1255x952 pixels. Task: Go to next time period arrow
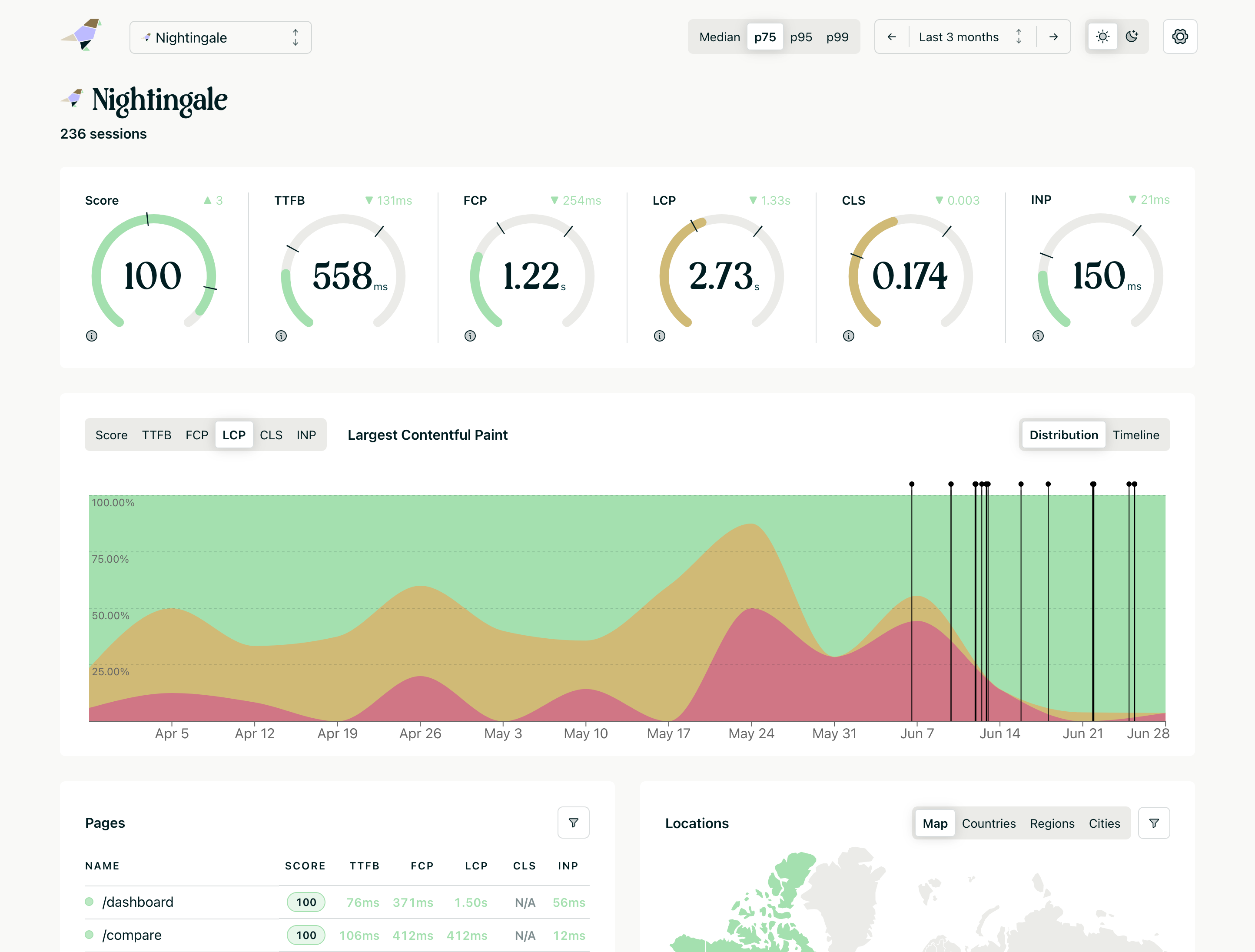click(x=1054, y=37)
